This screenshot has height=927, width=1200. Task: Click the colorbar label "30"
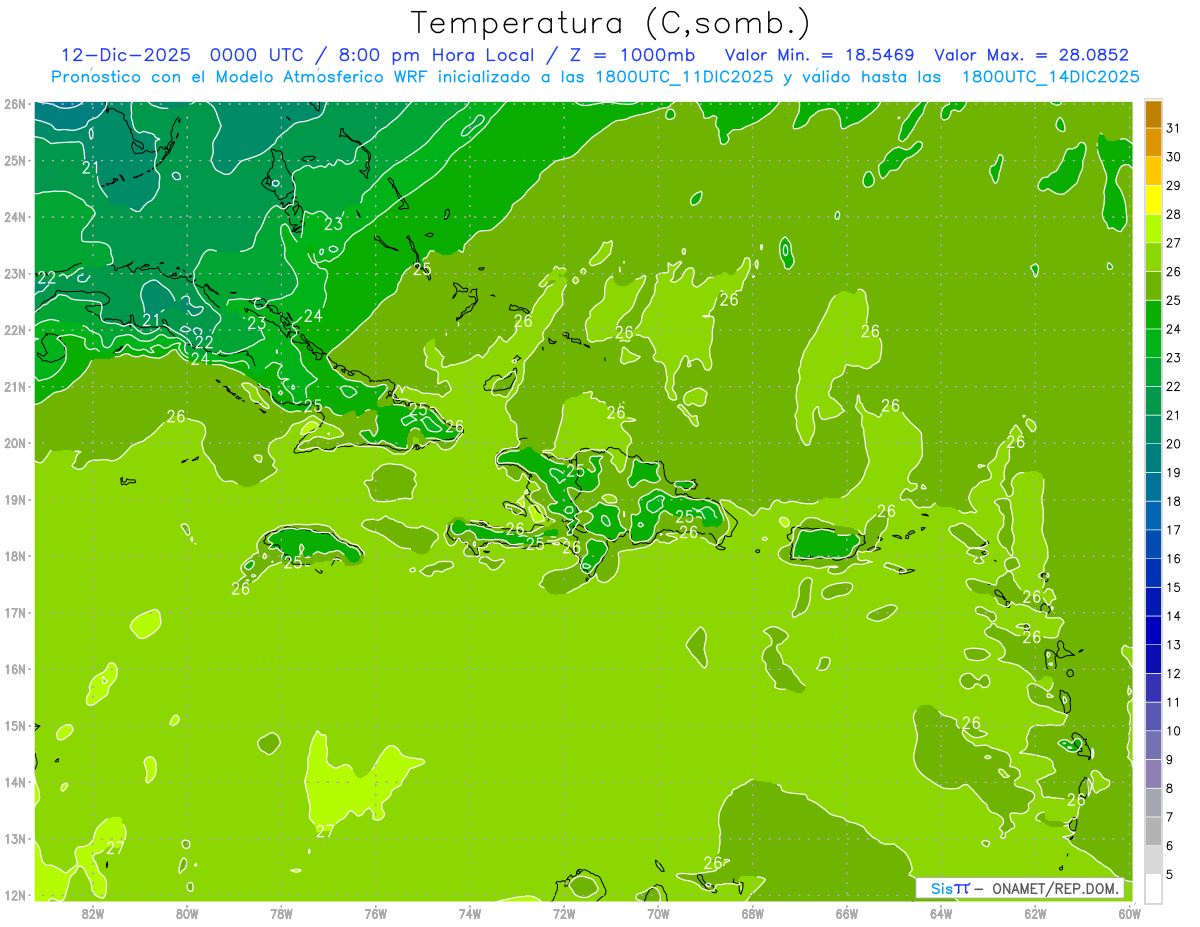[1173, 157]
